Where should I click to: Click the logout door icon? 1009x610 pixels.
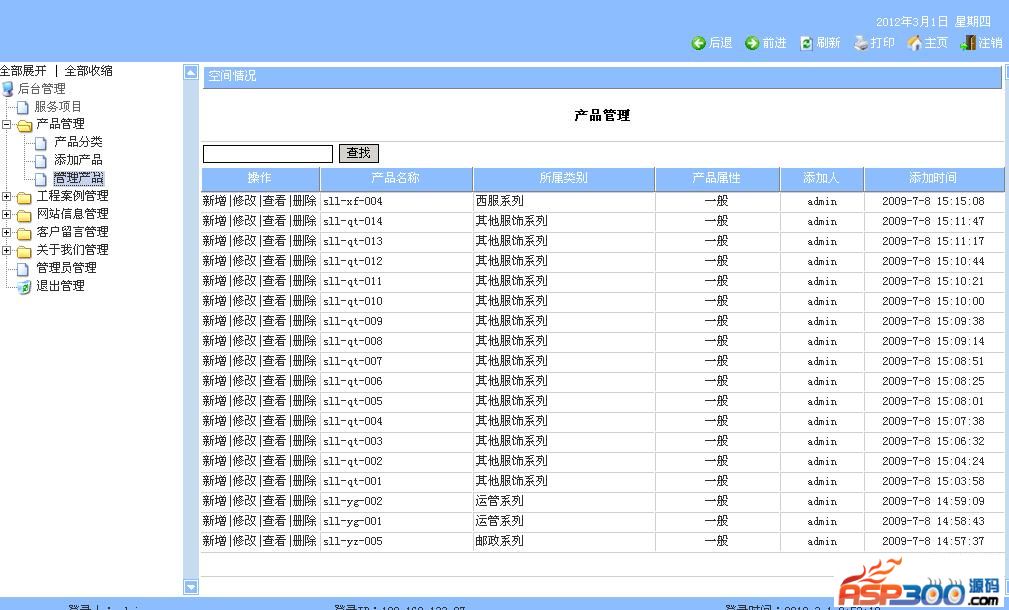pyautogui.click(x=968, y=43)
